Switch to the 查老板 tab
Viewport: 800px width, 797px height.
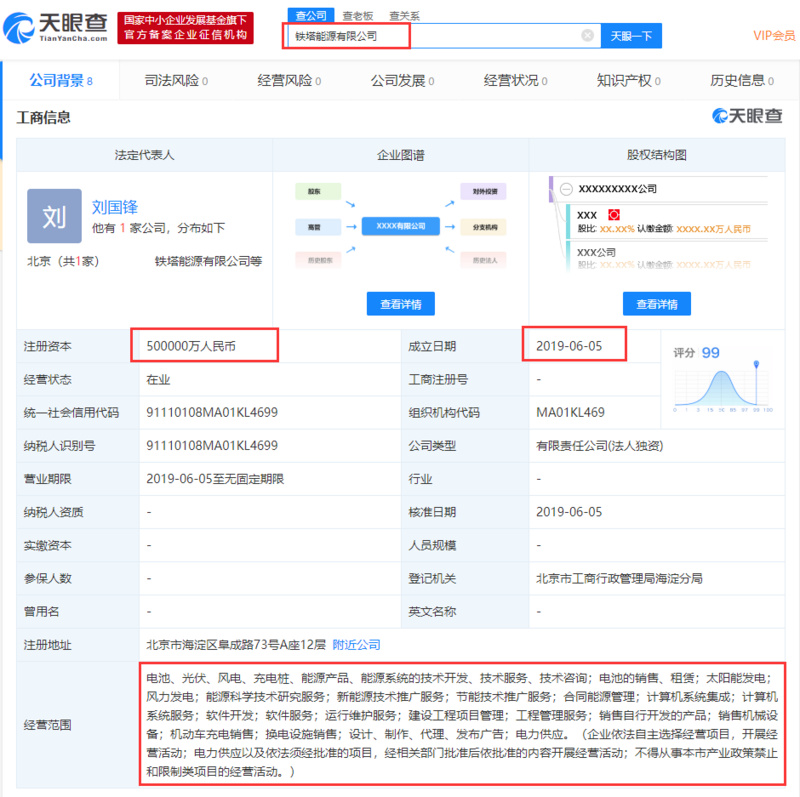(x=356, y=15)
